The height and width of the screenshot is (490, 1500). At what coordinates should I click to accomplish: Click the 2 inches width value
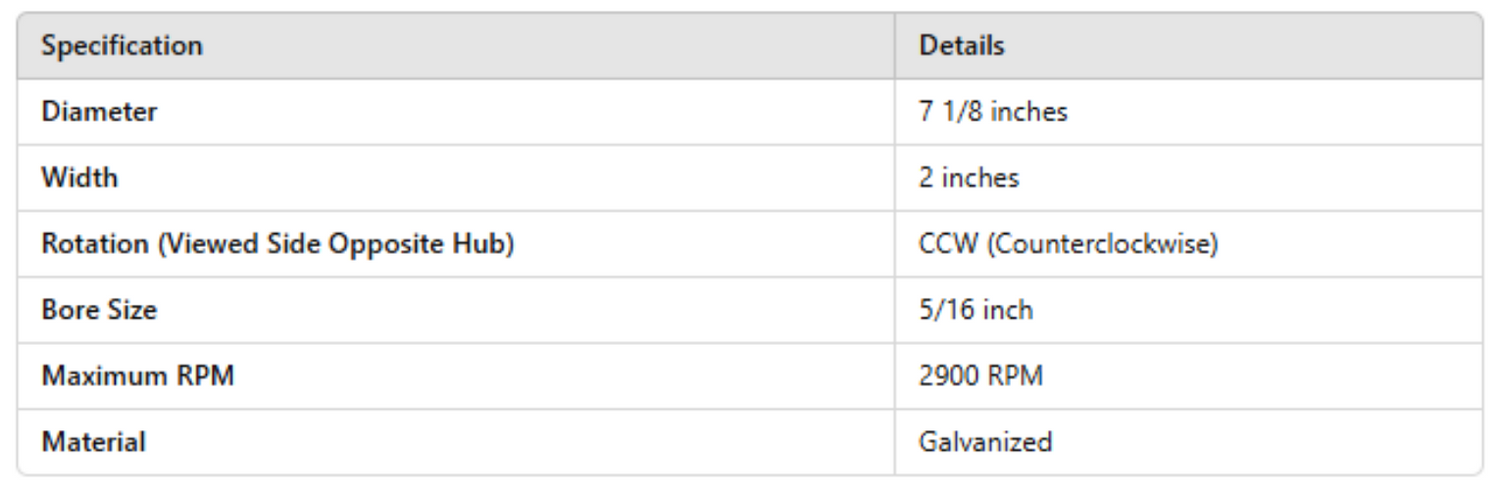pyautogui.click(x=968, y=178)
